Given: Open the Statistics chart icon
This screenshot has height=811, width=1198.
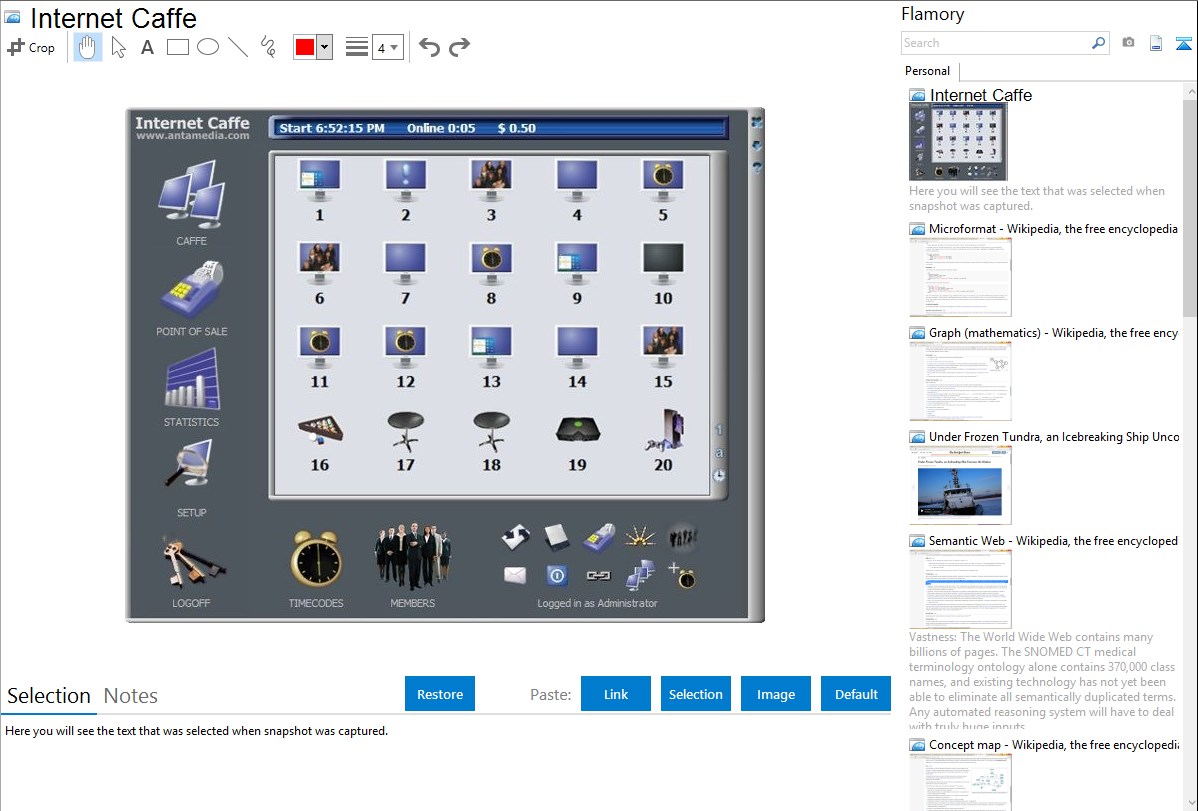Looking at the screenshot, I should coord(192,379).
